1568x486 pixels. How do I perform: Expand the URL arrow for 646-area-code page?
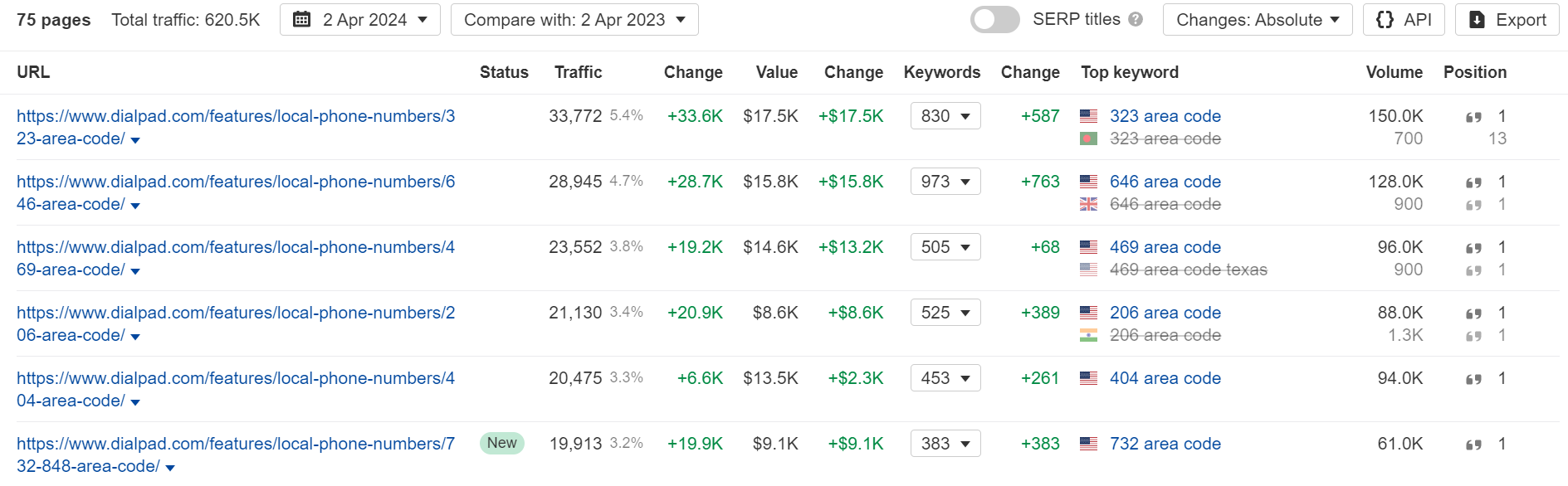click(135, 206)
